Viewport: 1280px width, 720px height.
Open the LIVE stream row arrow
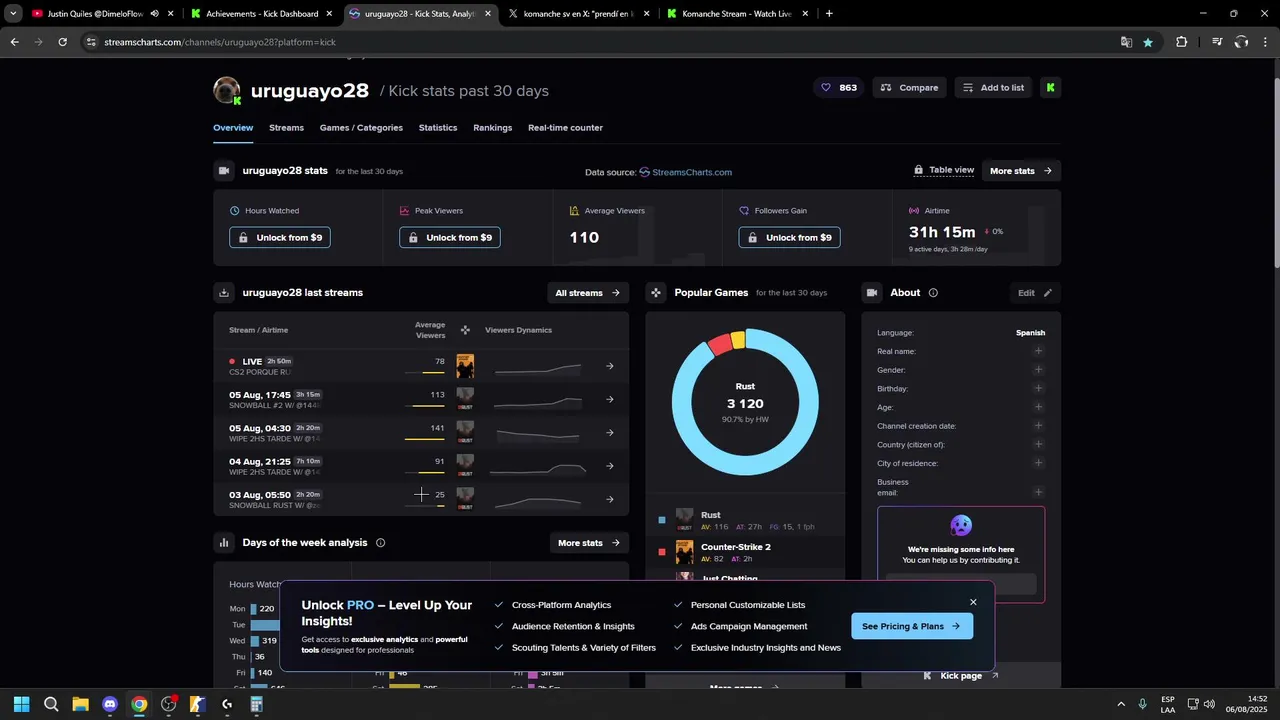tap(610, 366)
